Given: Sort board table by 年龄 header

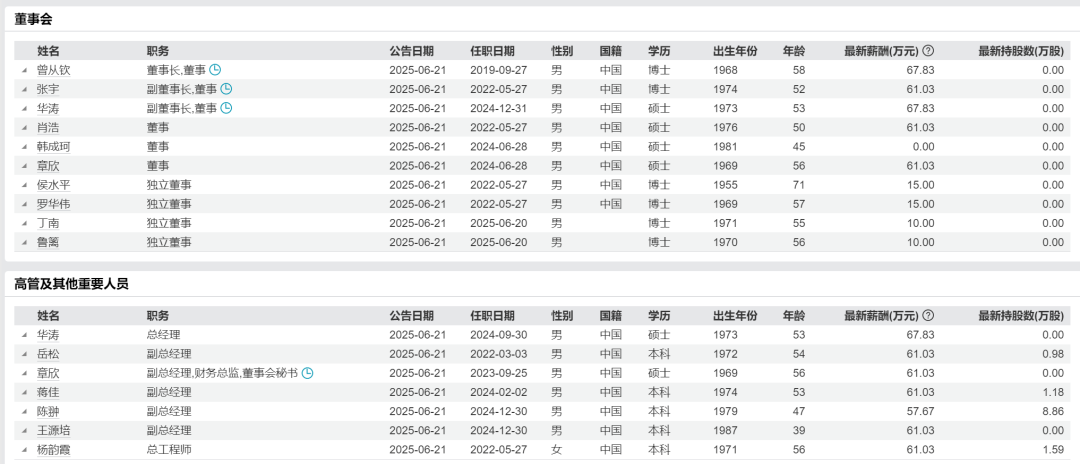Looking at the screenshot, I should coord(793,51).
